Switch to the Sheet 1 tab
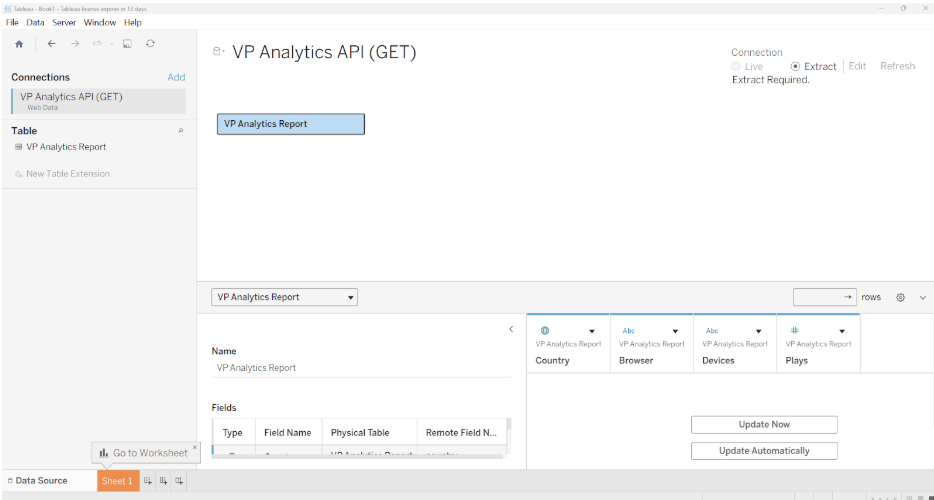The height and width of the screenshot is (500, 934). [117, 481]
